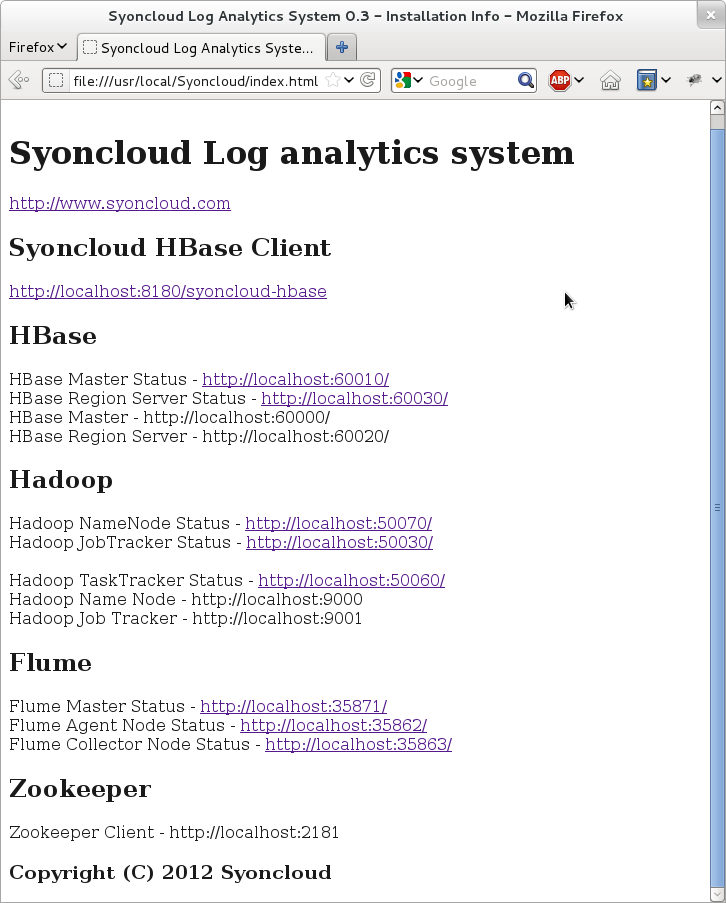Image resolution: width=726 pixels, height=903 pixels.
Task: Close the Firefox window
Action: 711,16
